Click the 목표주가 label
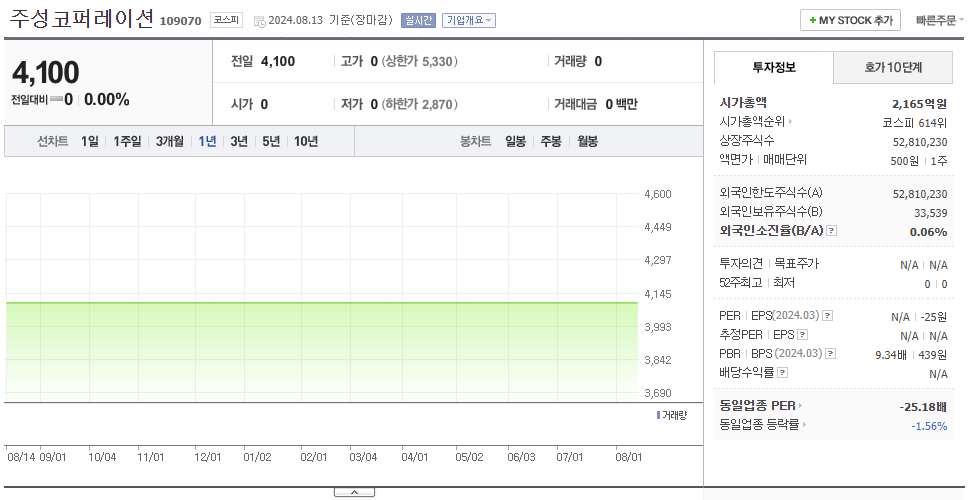Screen dimensions: 968x500 pos(796,264)
